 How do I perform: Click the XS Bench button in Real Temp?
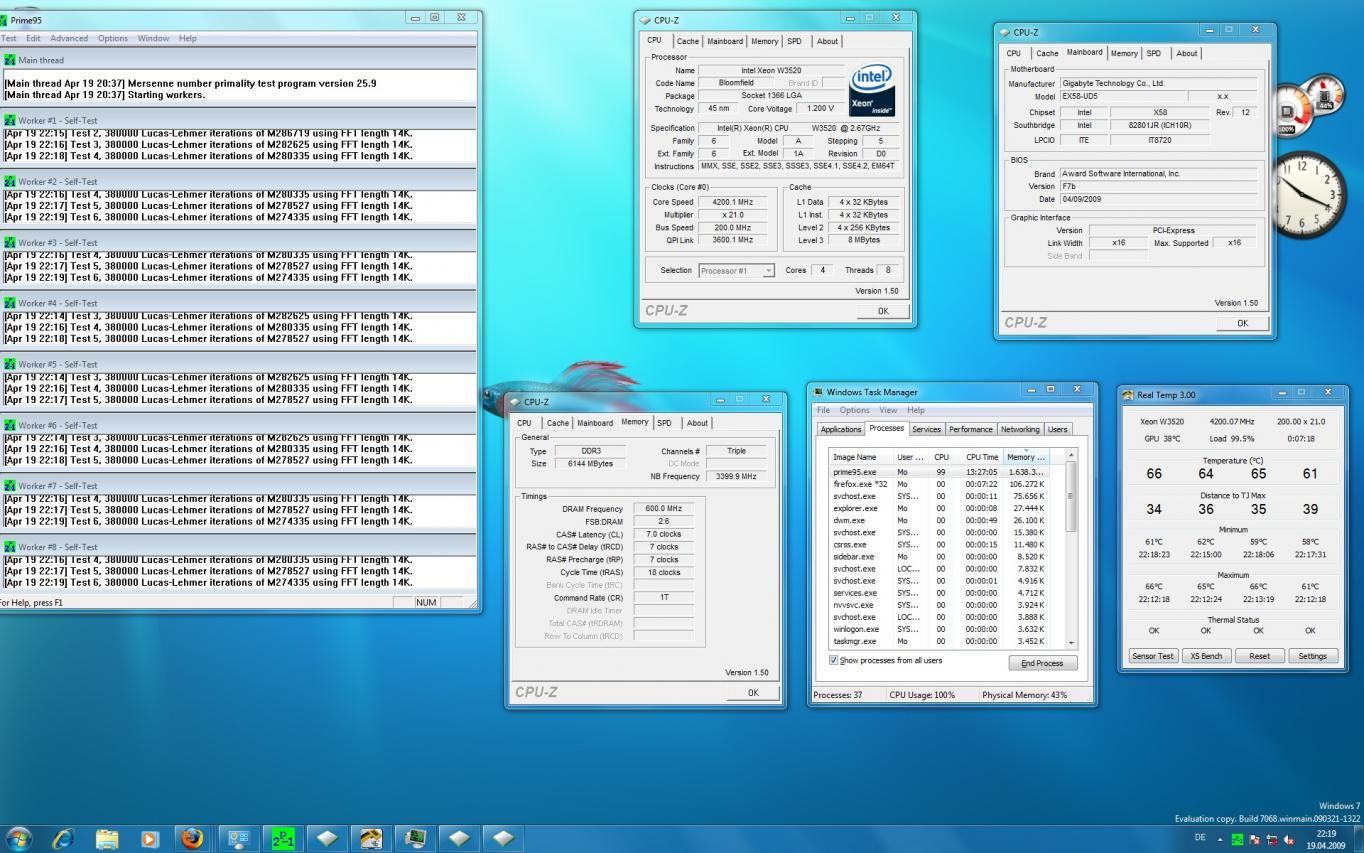[x=1205, y=656]
